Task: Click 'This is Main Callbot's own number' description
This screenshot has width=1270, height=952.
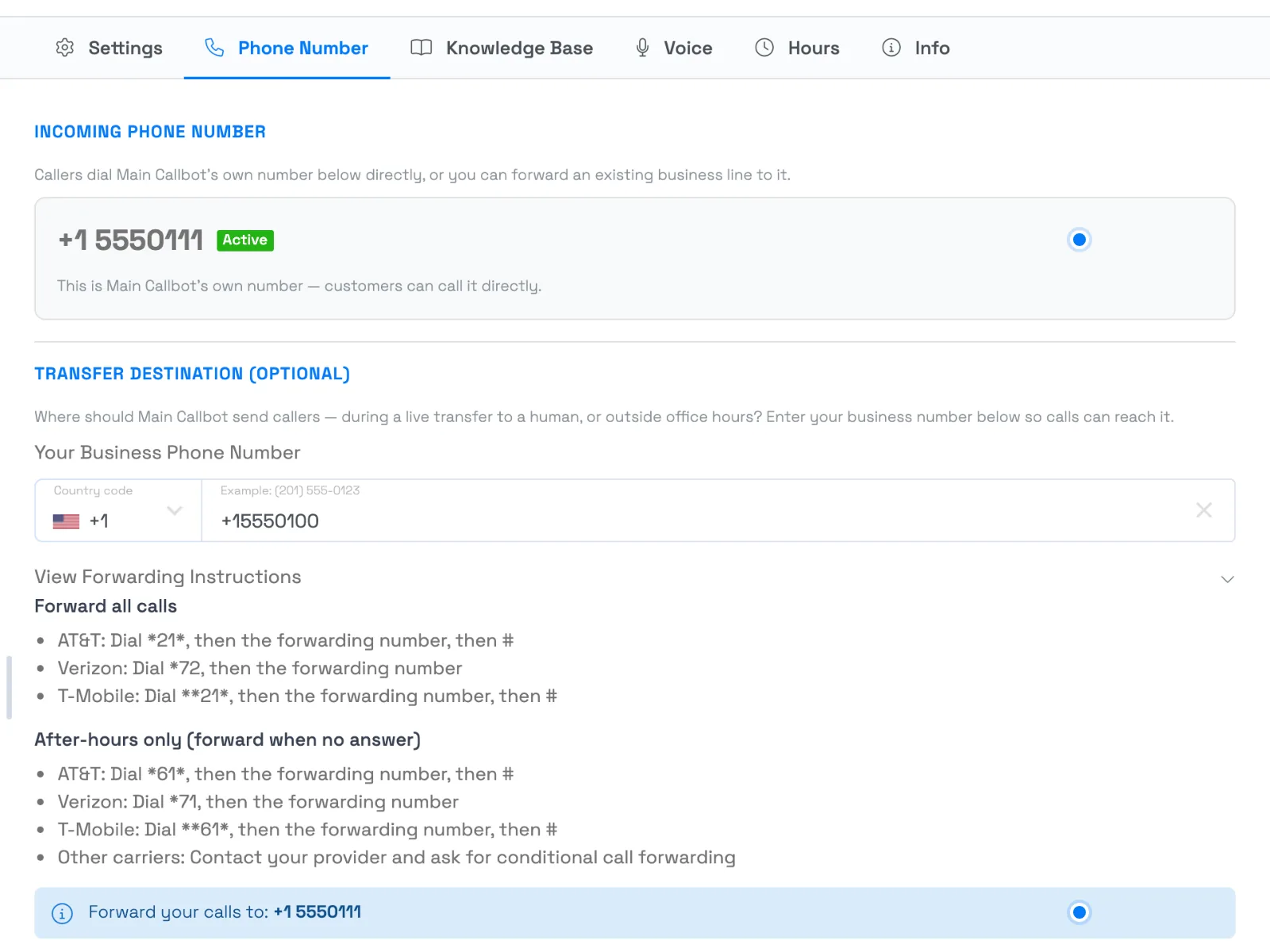Action: [299, 286]
